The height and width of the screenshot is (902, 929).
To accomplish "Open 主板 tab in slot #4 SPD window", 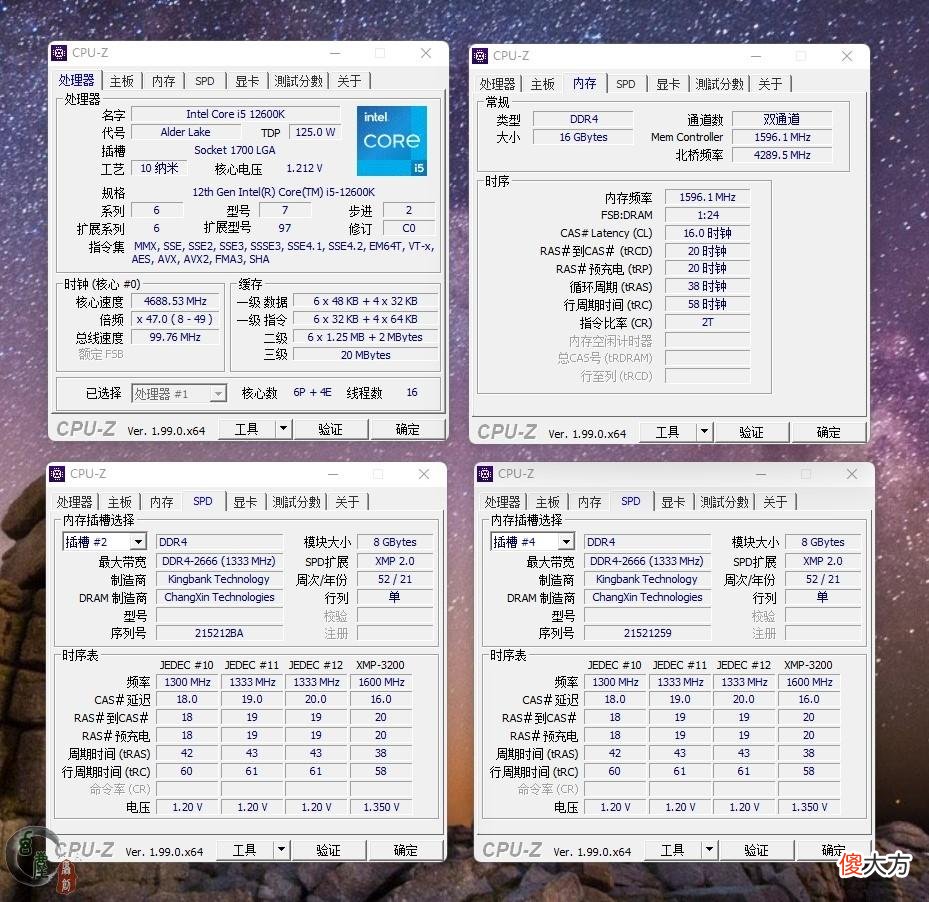I will click(x=547, y=502).
